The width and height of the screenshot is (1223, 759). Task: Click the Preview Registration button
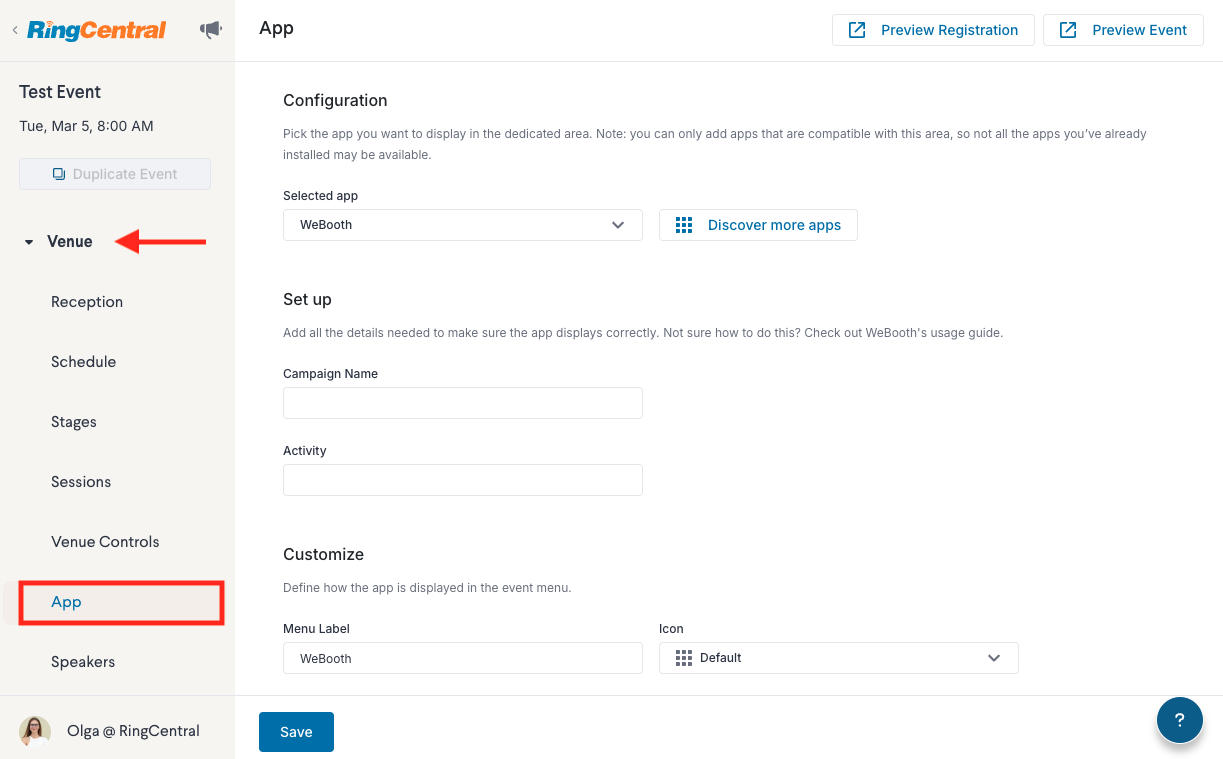933,30
